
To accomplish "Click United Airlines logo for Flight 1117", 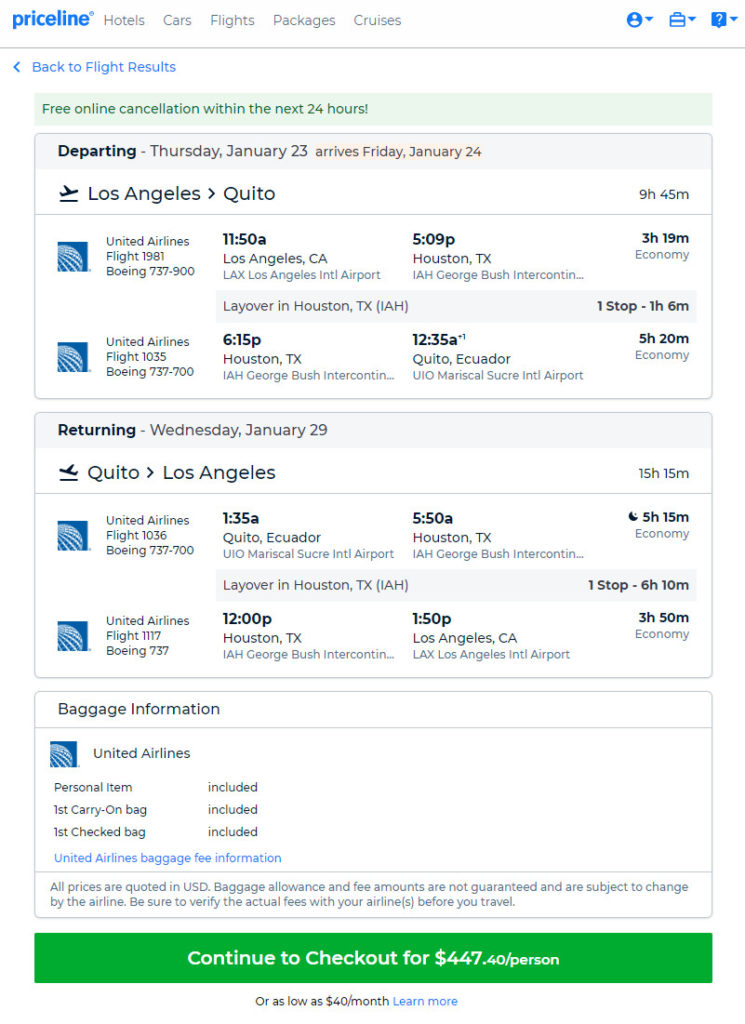I will point(72,636).
